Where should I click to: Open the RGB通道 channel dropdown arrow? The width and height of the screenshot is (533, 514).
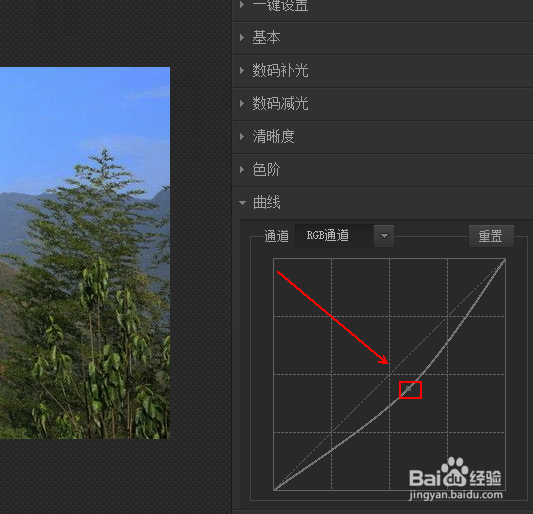(x=384, y=236)
